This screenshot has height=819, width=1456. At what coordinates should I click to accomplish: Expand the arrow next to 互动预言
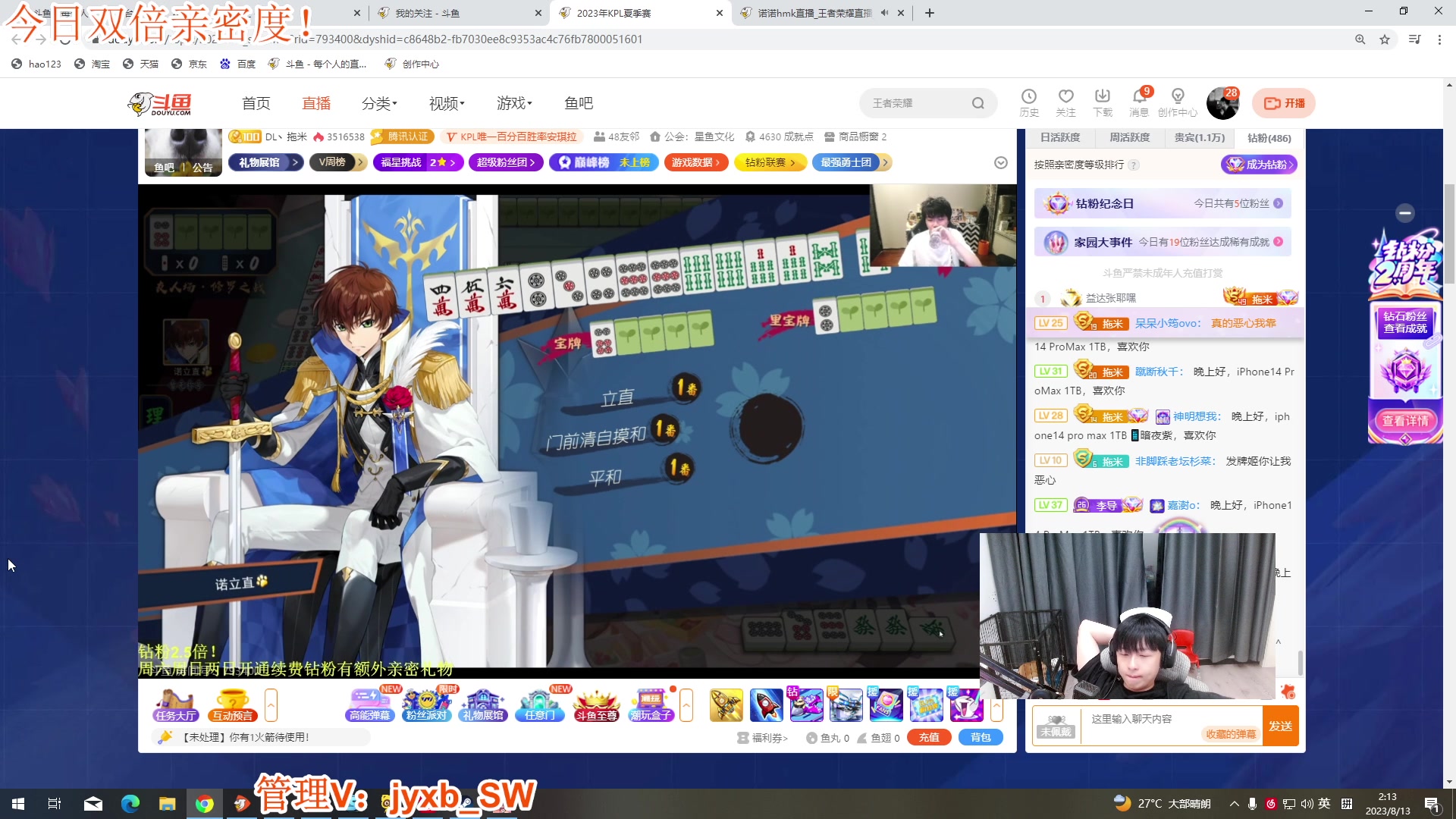(x=271, y=705)
